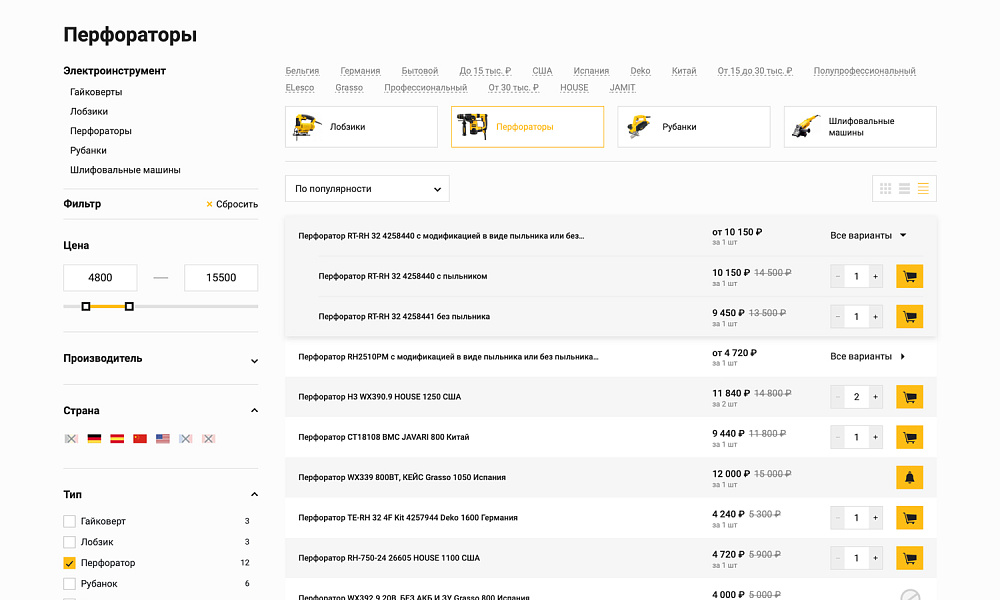The width and height of the screenshot is (1000, 600).
Task: Click the China flag filter icon
Action: click(139, 437)
